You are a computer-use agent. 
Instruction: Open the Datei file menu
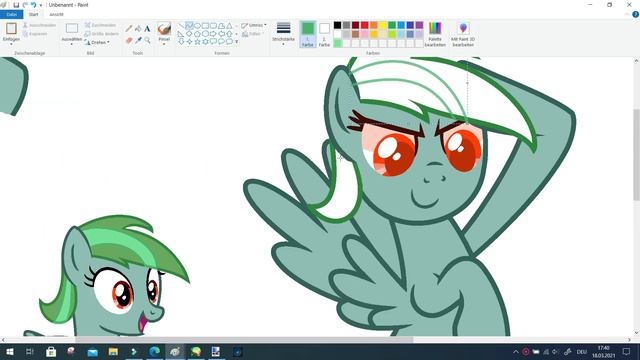[x=12, y=14]
